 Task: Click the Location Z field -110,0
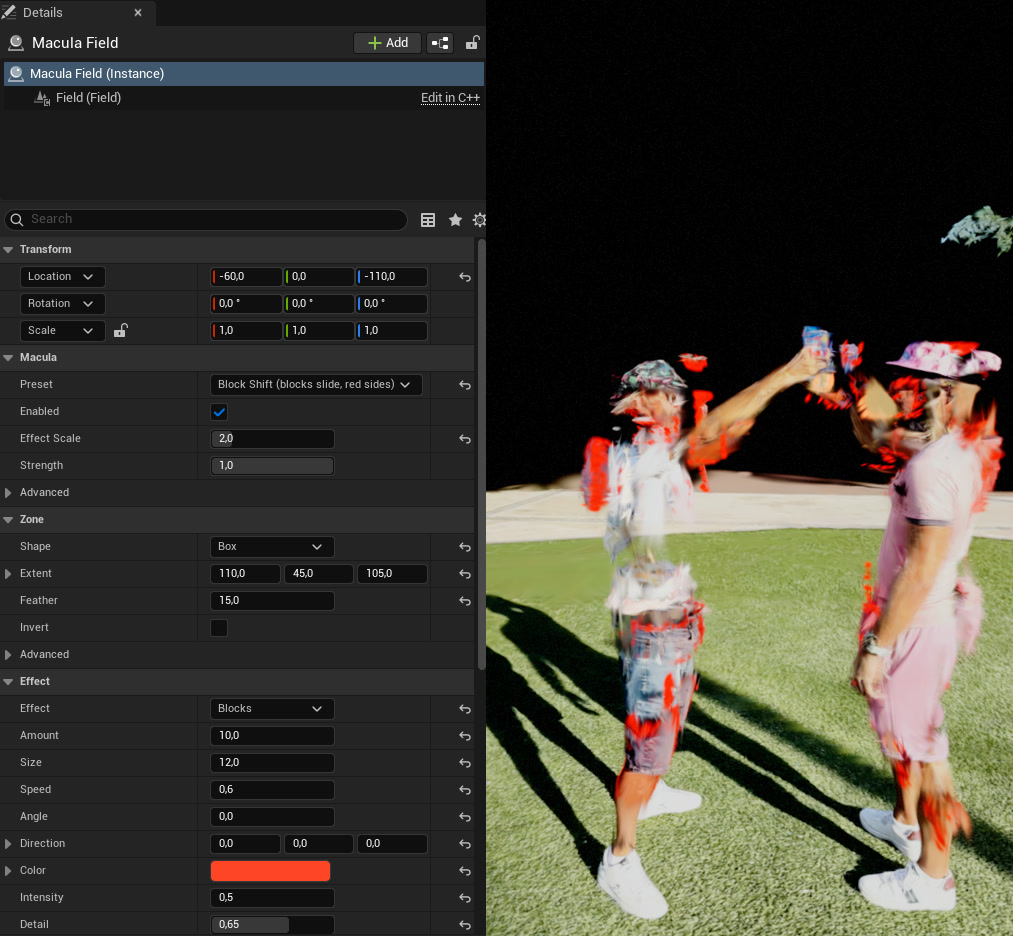coord(392,277)
